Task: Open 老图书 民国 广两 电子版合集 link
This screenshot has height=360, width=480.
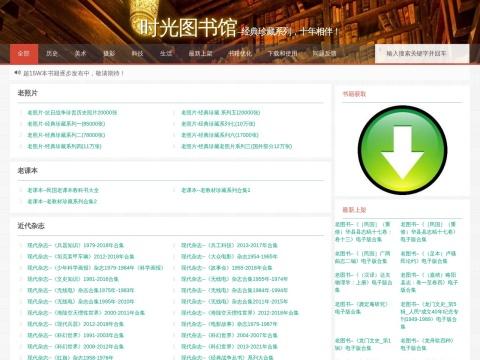Action: click(x=363, y=257)
